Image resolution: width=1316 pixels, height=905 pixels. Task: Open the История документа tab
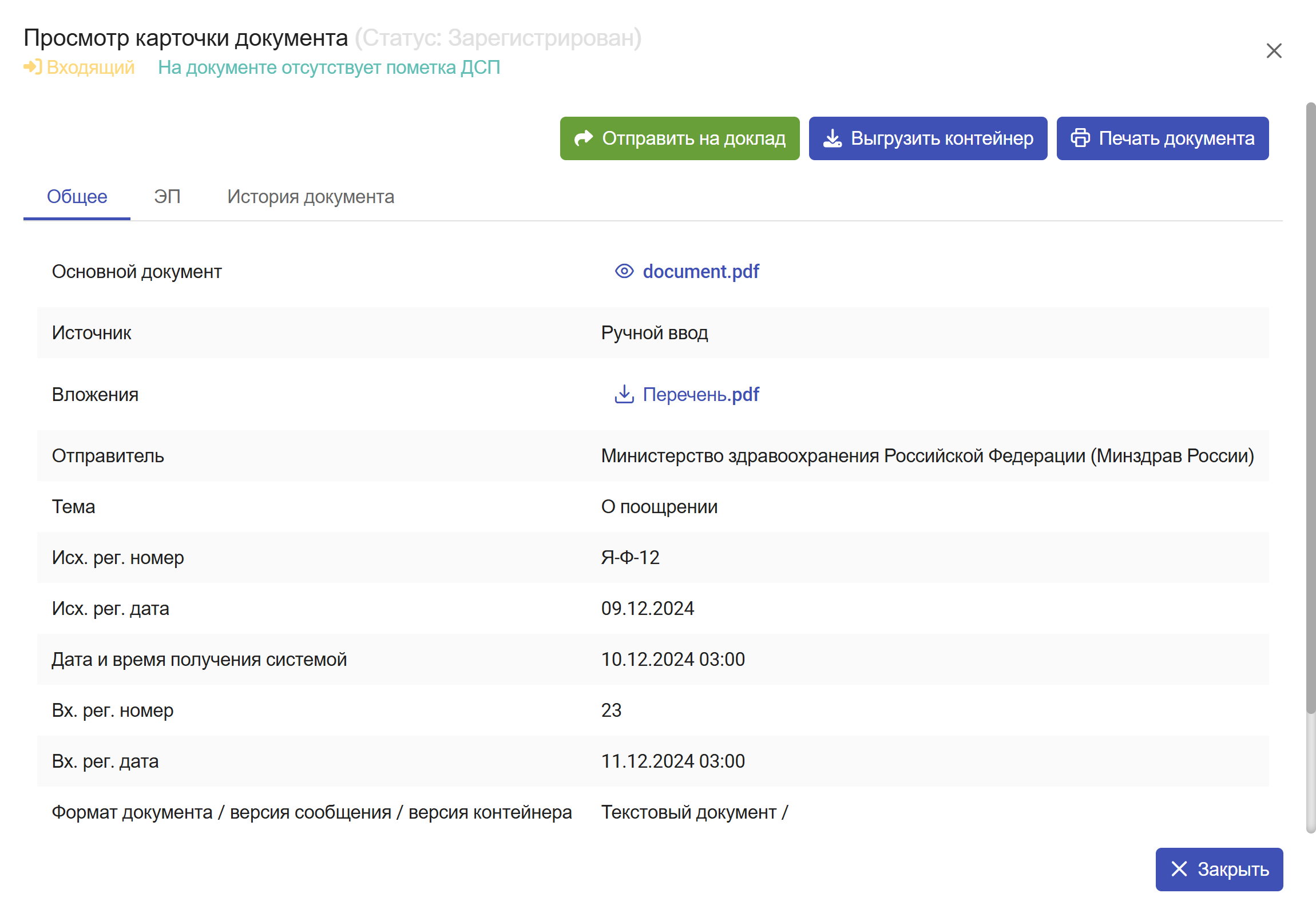point(311,197)
